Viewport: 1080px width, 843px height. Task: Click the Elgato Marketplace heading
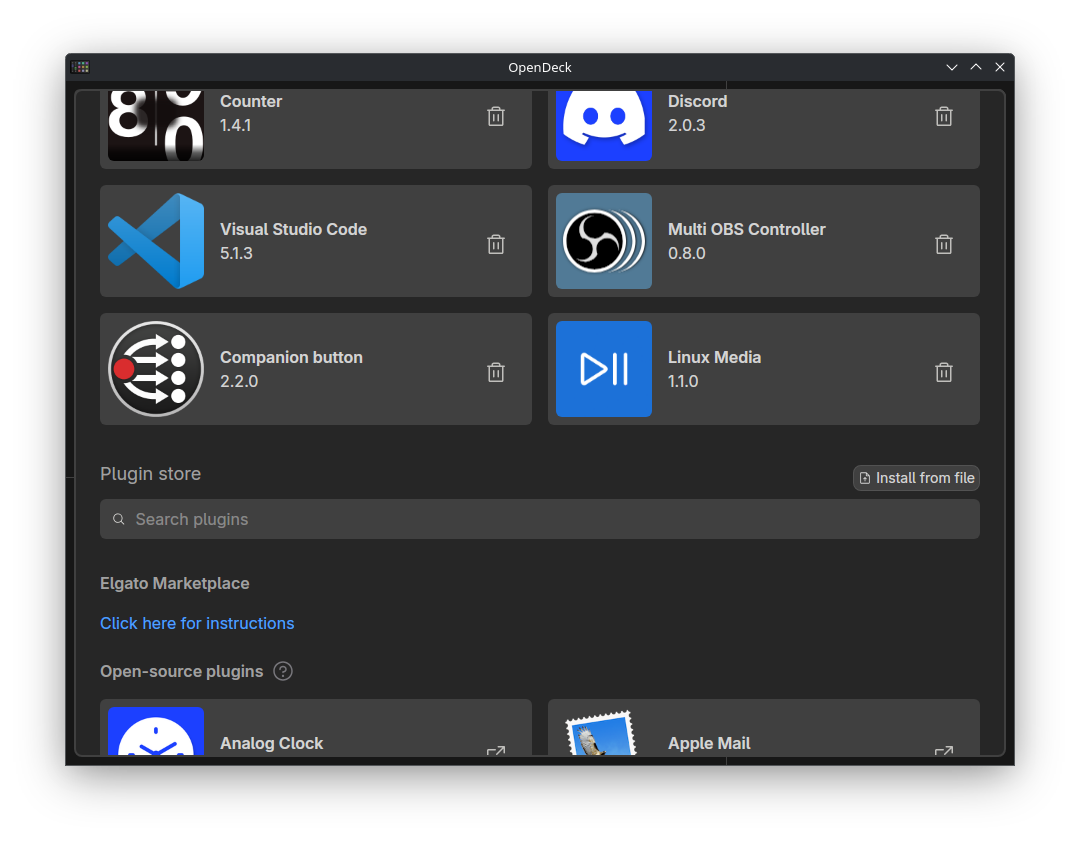point(174,583)
